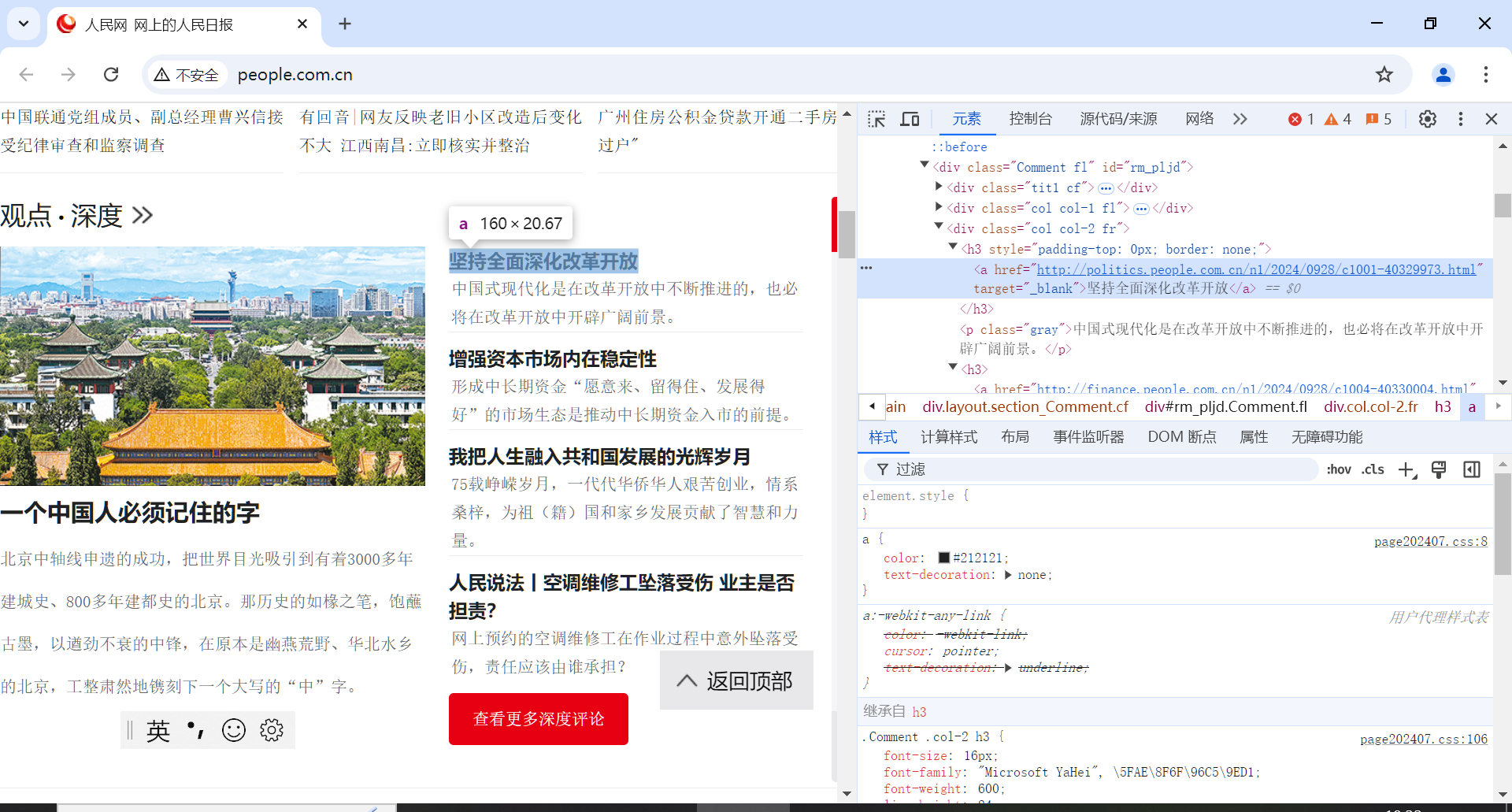Close the 人民网 browser tab
1512x812 pixels.
click(x=302, y=24)
